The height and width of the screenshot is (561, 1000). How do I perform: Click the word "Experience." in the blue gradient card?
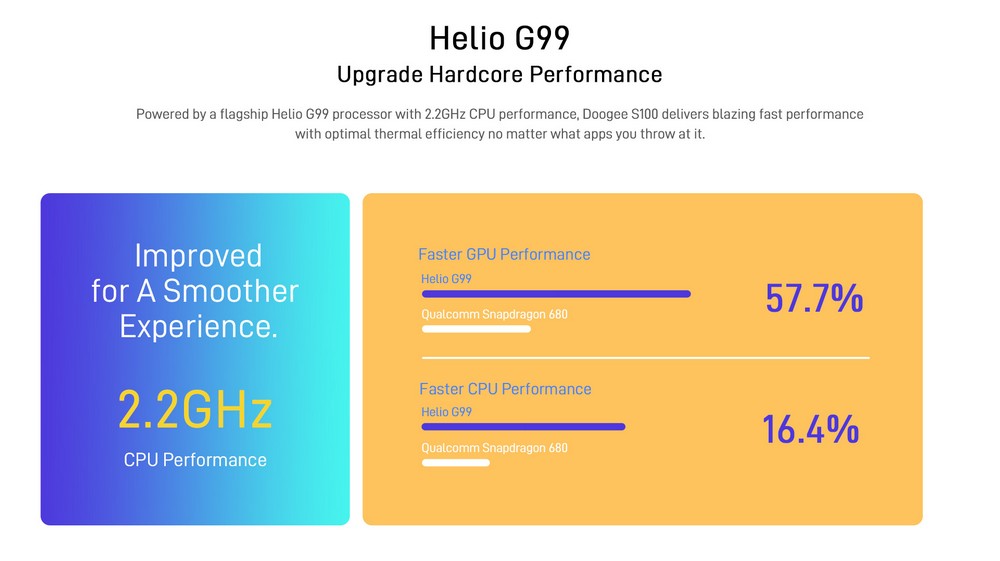tap(198, 326)
